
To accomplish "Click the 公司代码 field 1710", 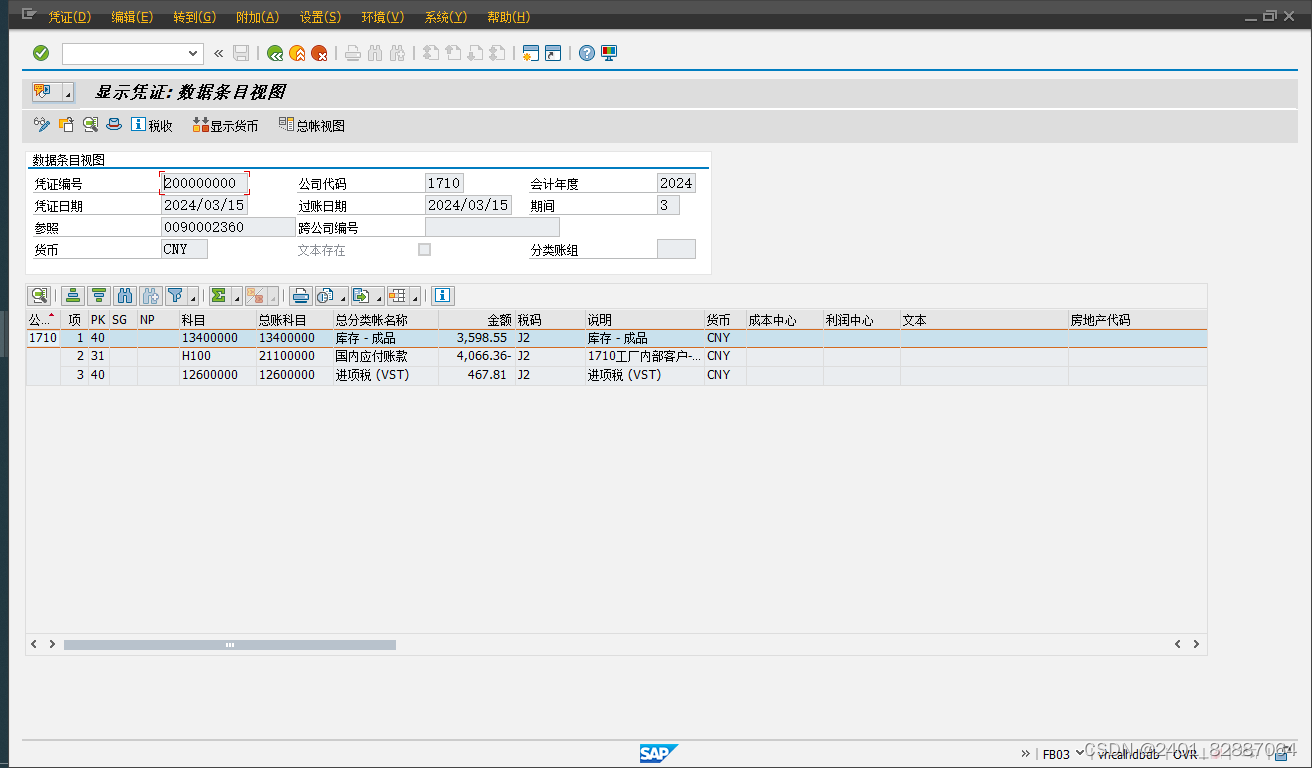I will tap(444, 183).
